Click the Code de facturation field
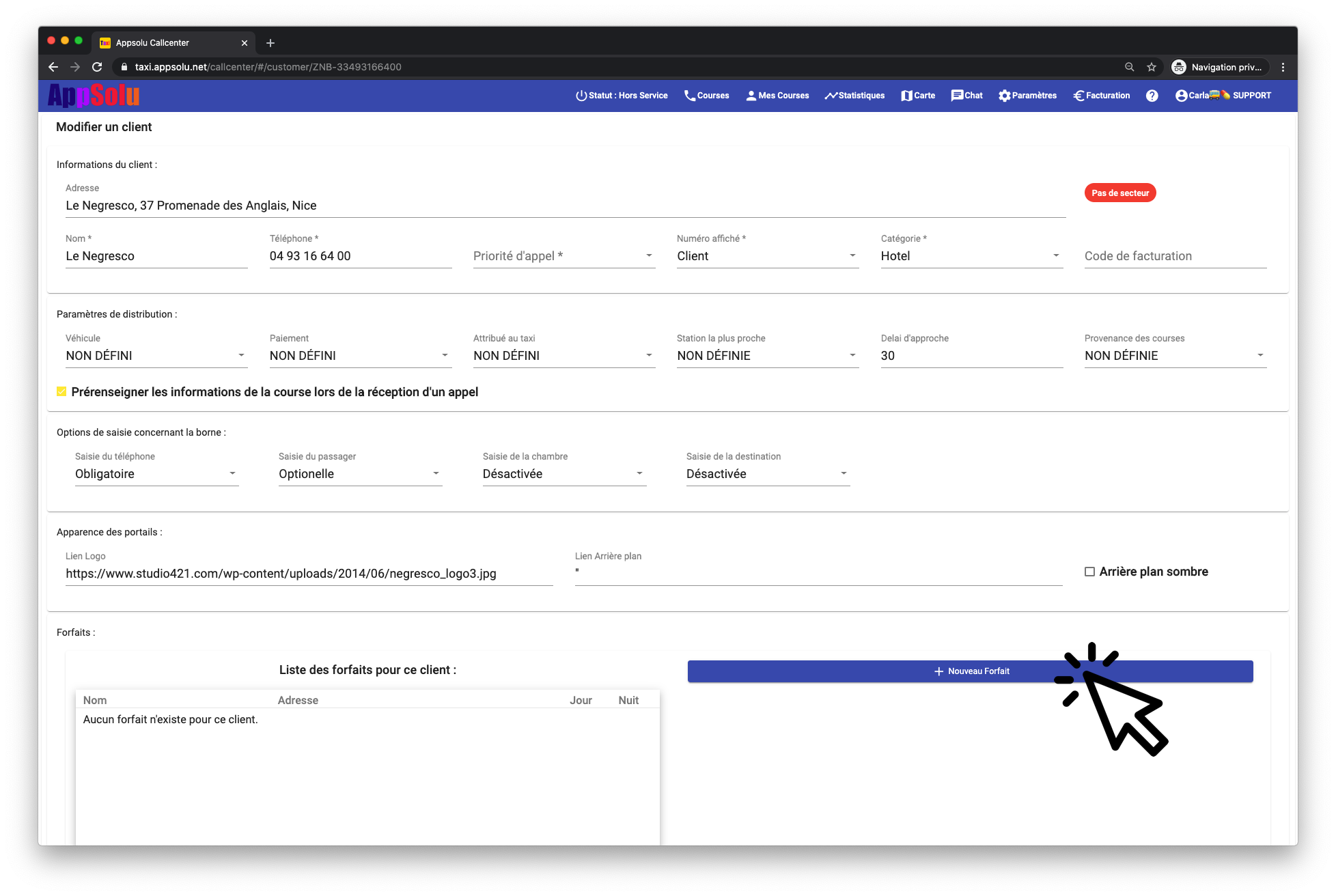1336x896 pixels. coord(1175,256)
